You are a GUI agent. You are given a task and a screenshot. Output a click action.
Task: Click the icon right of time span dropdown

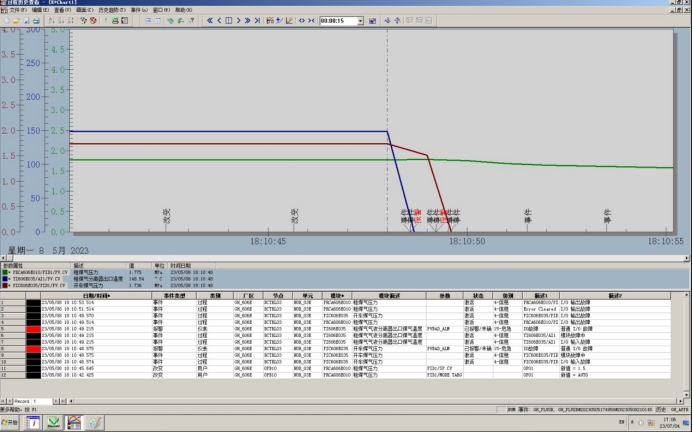(x=372, y=21)
